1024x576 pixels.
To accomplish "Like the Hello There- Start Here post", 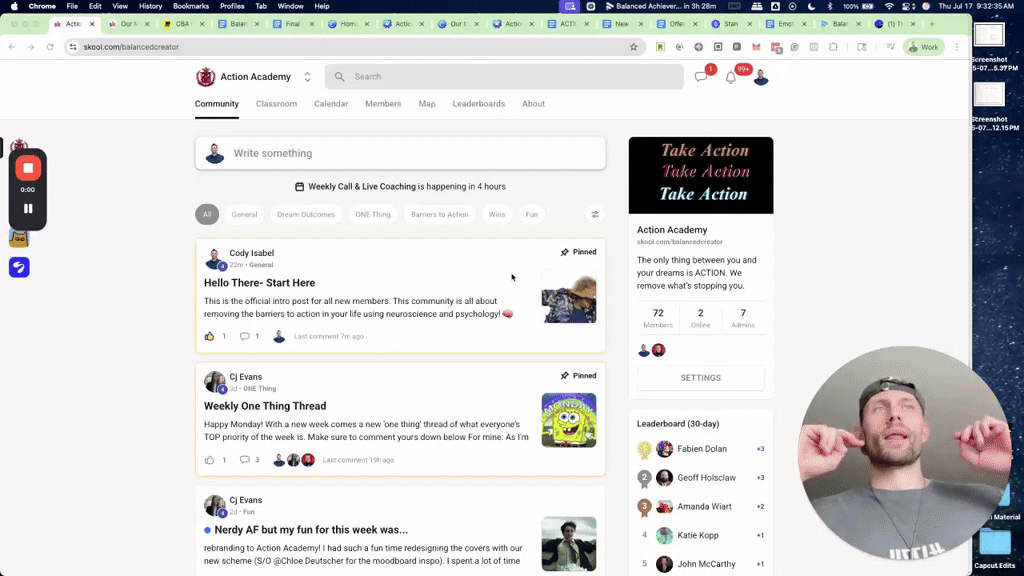I will point(210,336).
